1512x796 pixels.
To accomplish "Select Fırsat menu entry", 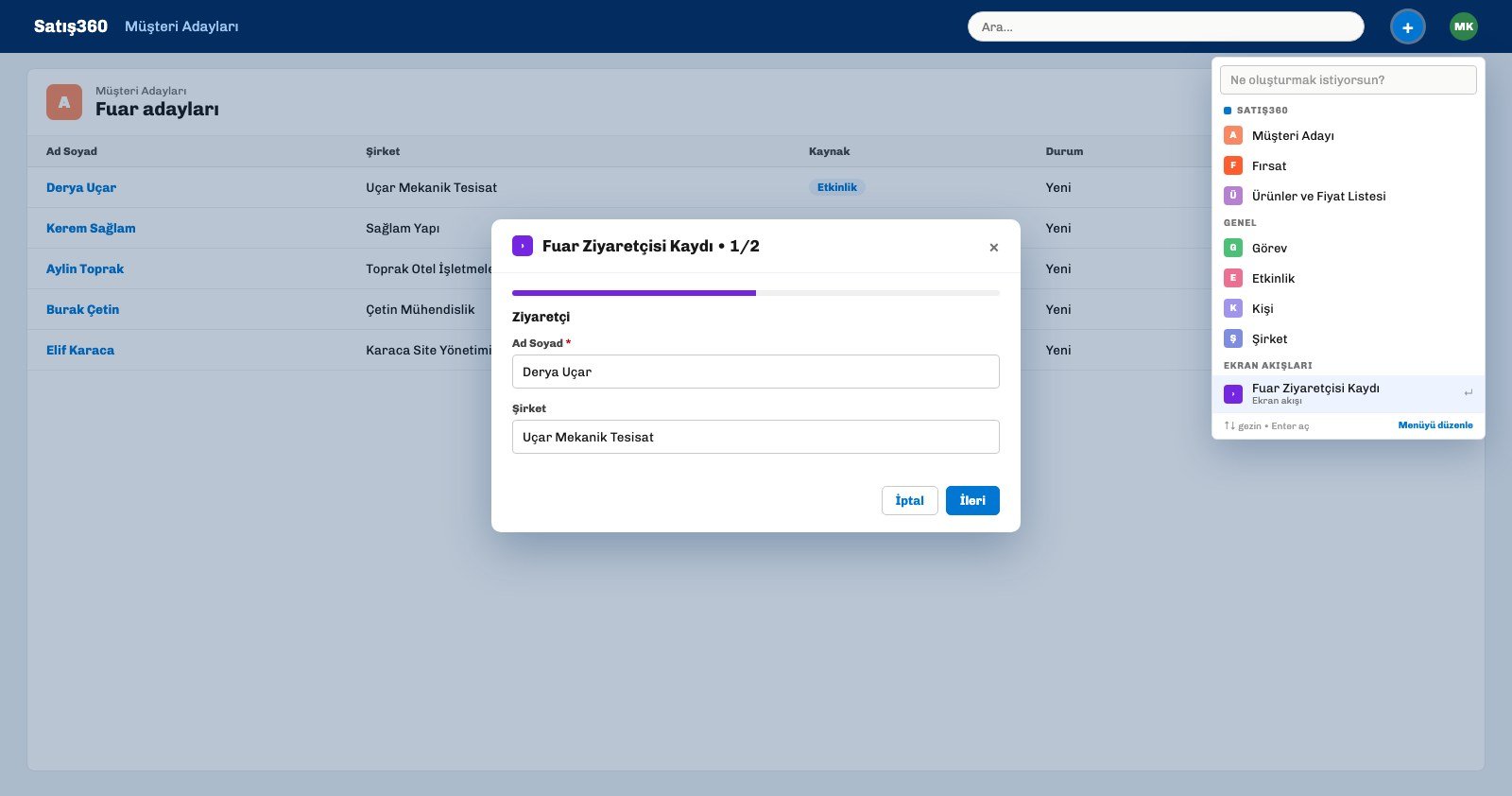I will pyautogui.click(x=1349, y=165).
